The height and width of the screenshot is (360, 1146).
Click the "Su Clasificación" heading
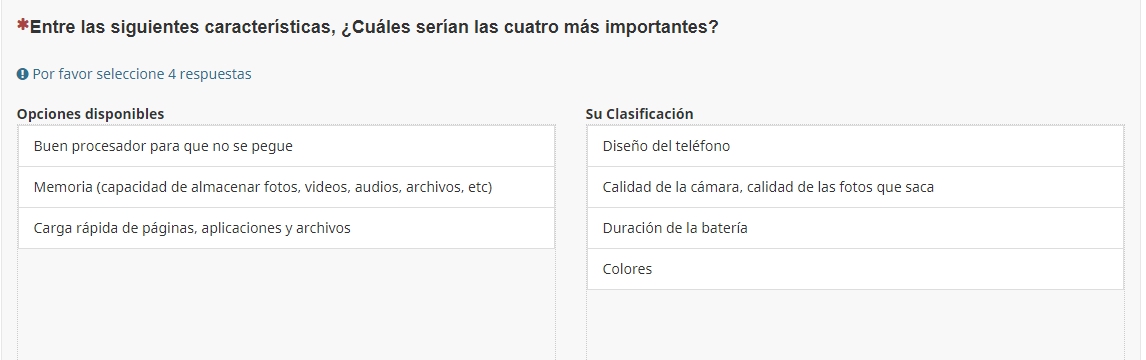640,114
